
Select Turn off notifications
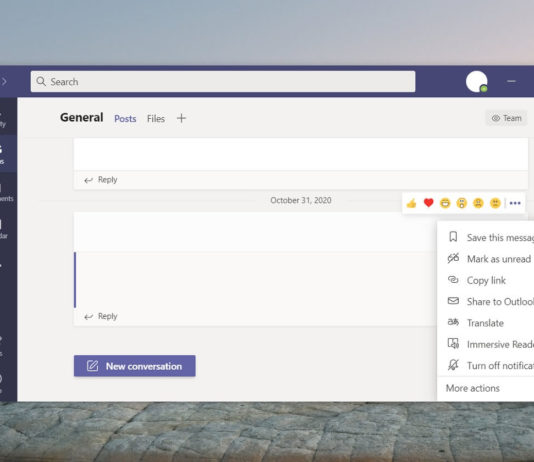tap(486, 366)
